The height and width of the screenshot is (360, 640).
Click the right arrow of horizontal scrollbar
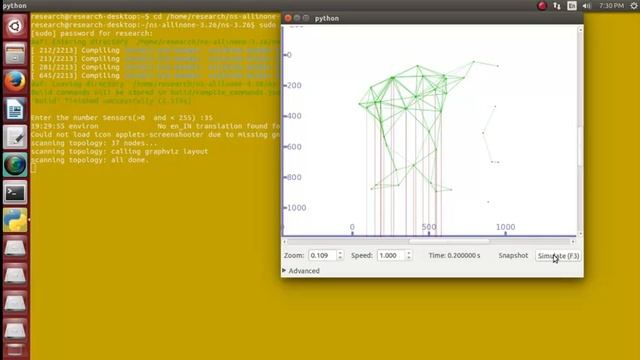click(573, 242)
